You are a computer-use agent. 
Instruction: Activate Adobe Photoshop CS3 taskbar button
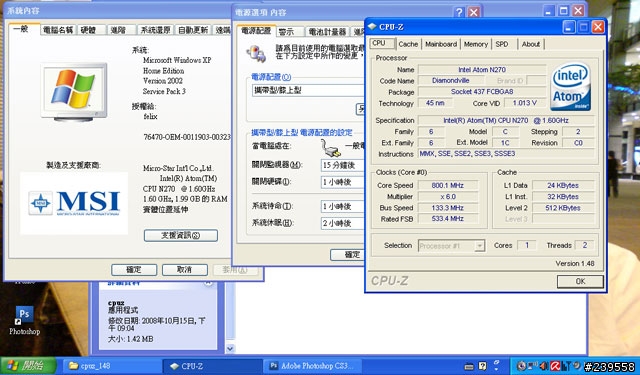pos(312,366)
